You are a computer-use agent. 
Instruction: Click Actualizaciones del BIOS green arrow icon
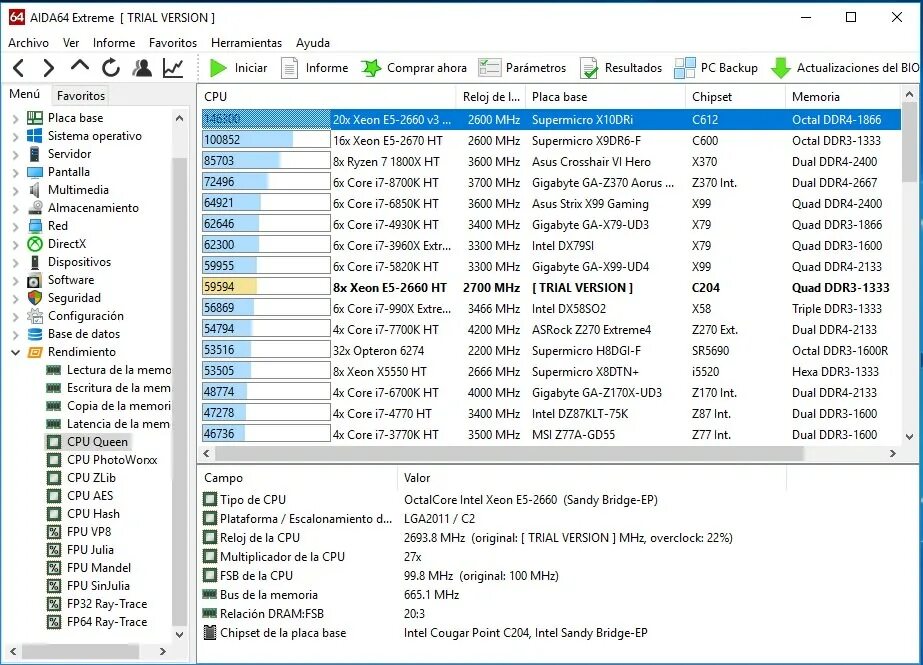(781, 68)
